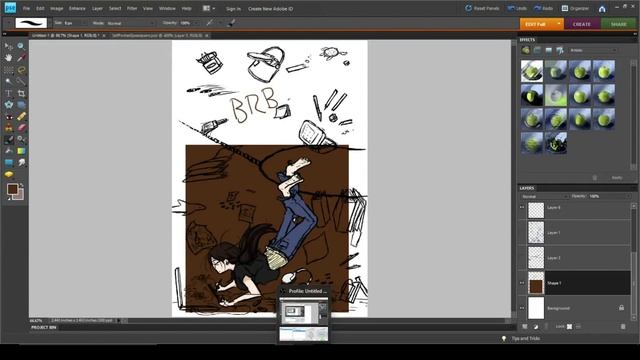Open brush Size dropdown
Image resolution: width=640 pixels, height=360 pixels.
click(84, 23)
